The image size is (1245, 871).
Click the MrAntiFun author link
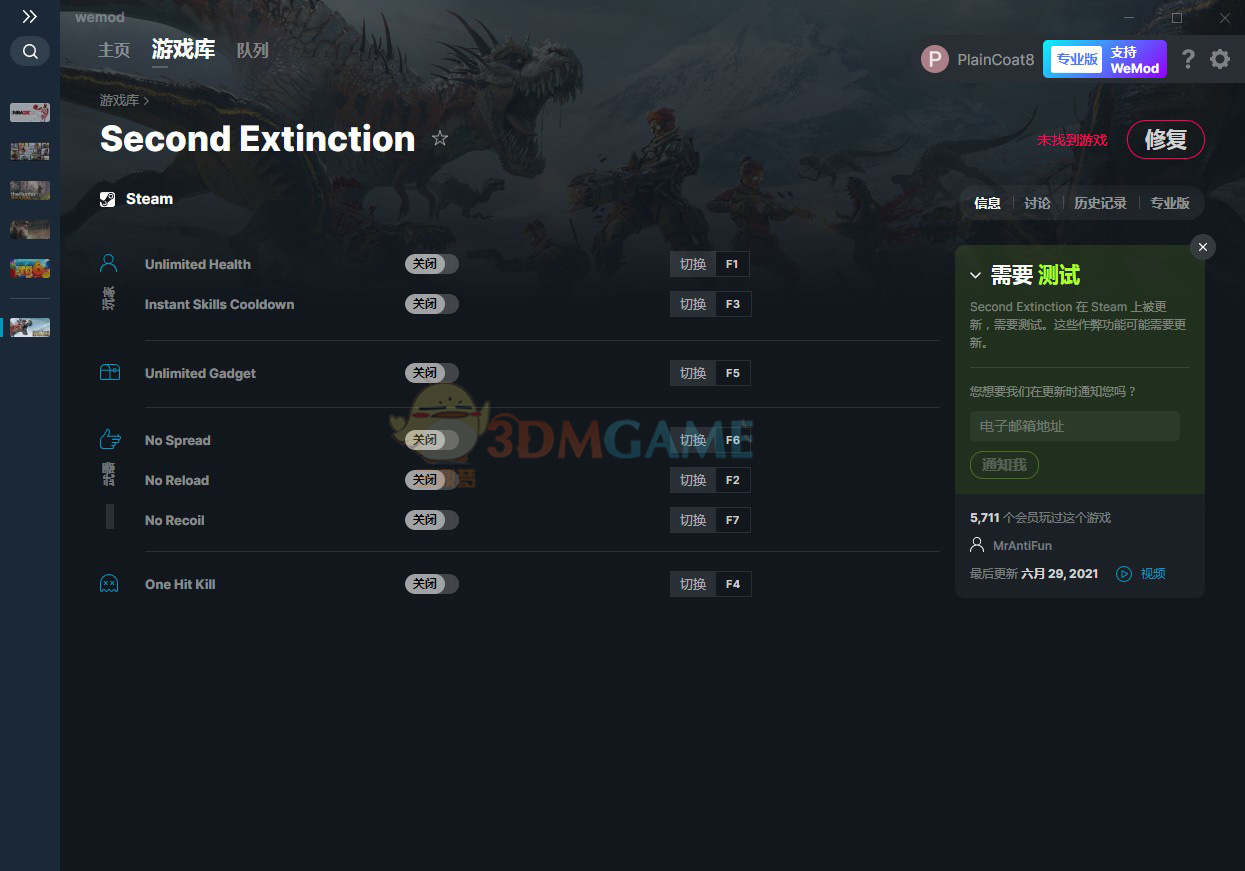1022,546
